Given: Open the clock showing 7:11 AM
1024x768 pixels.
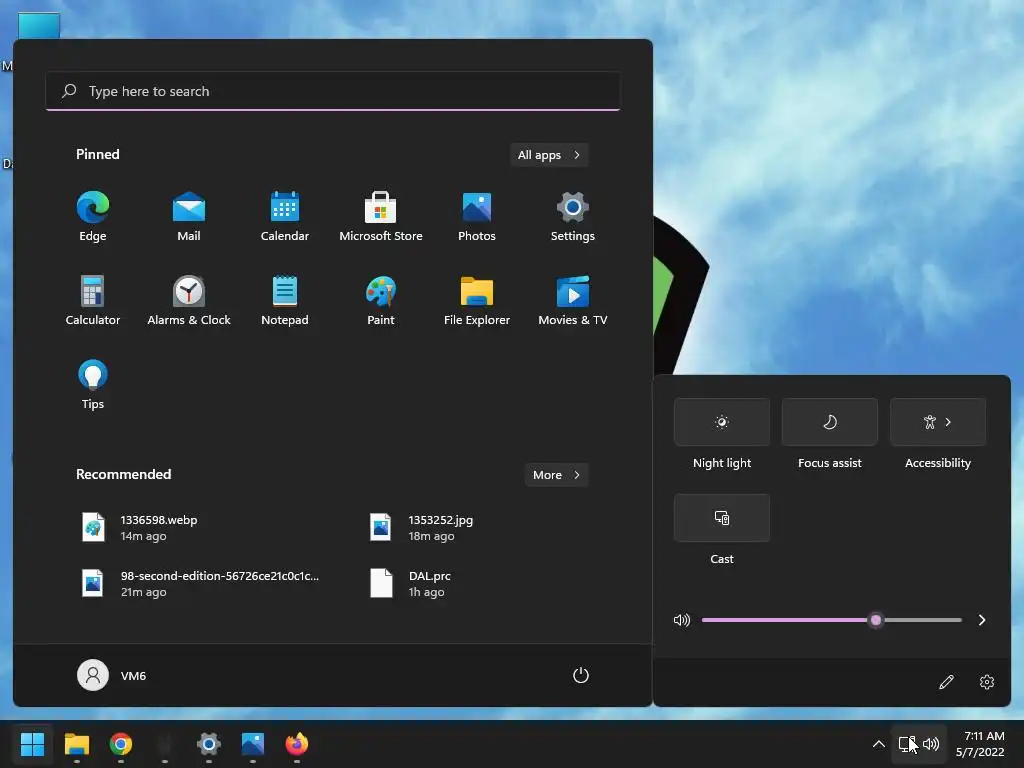Looking at the screenshot, I should point(980,744).
